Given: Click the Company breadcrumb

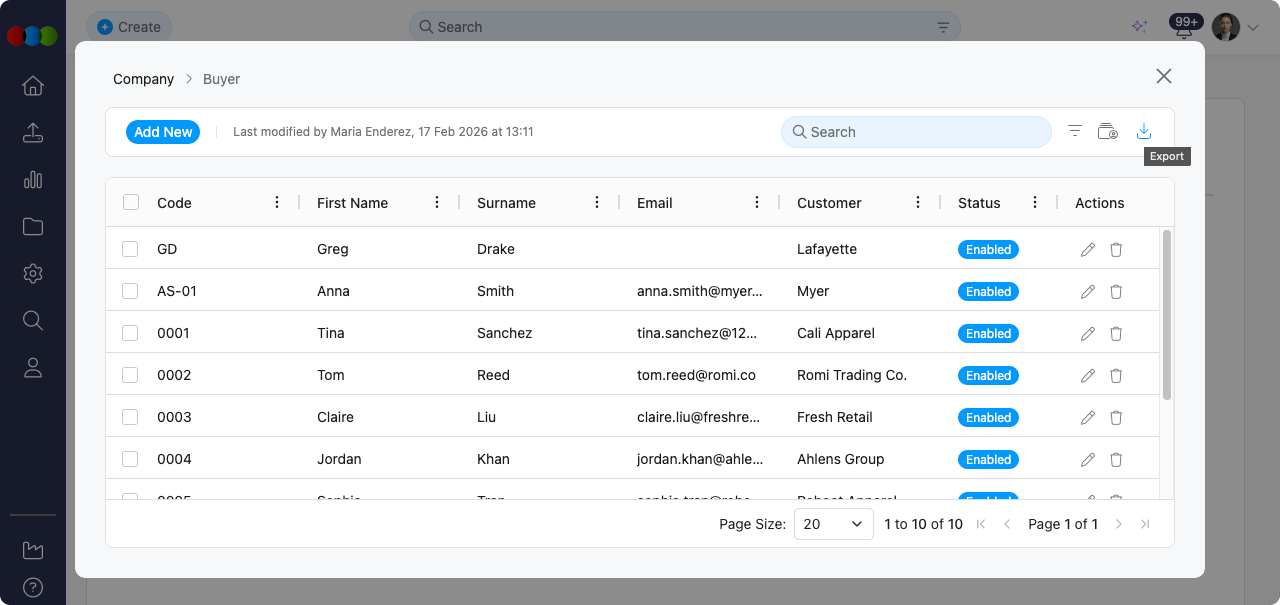Looking at the screenshot, I should click(143, 79).
